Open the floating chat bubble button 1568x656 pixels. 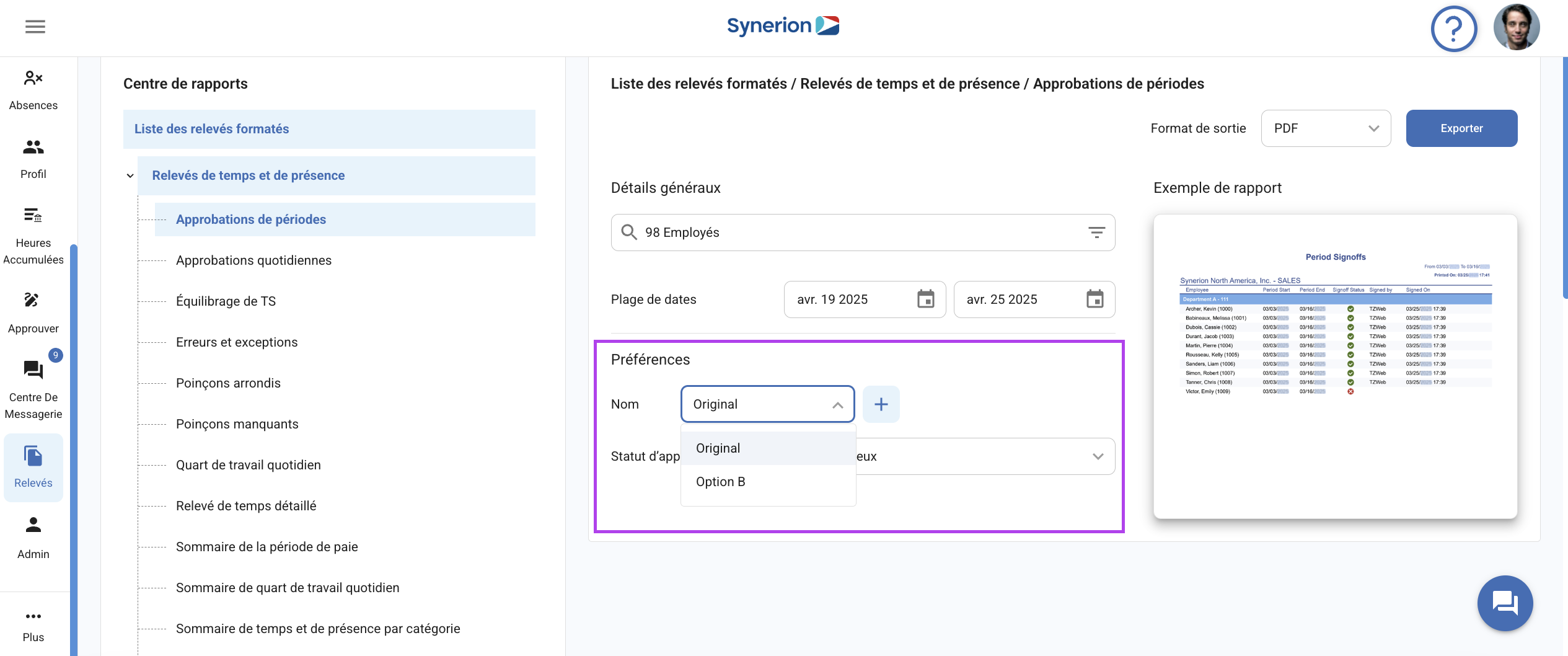point(1504,603)
